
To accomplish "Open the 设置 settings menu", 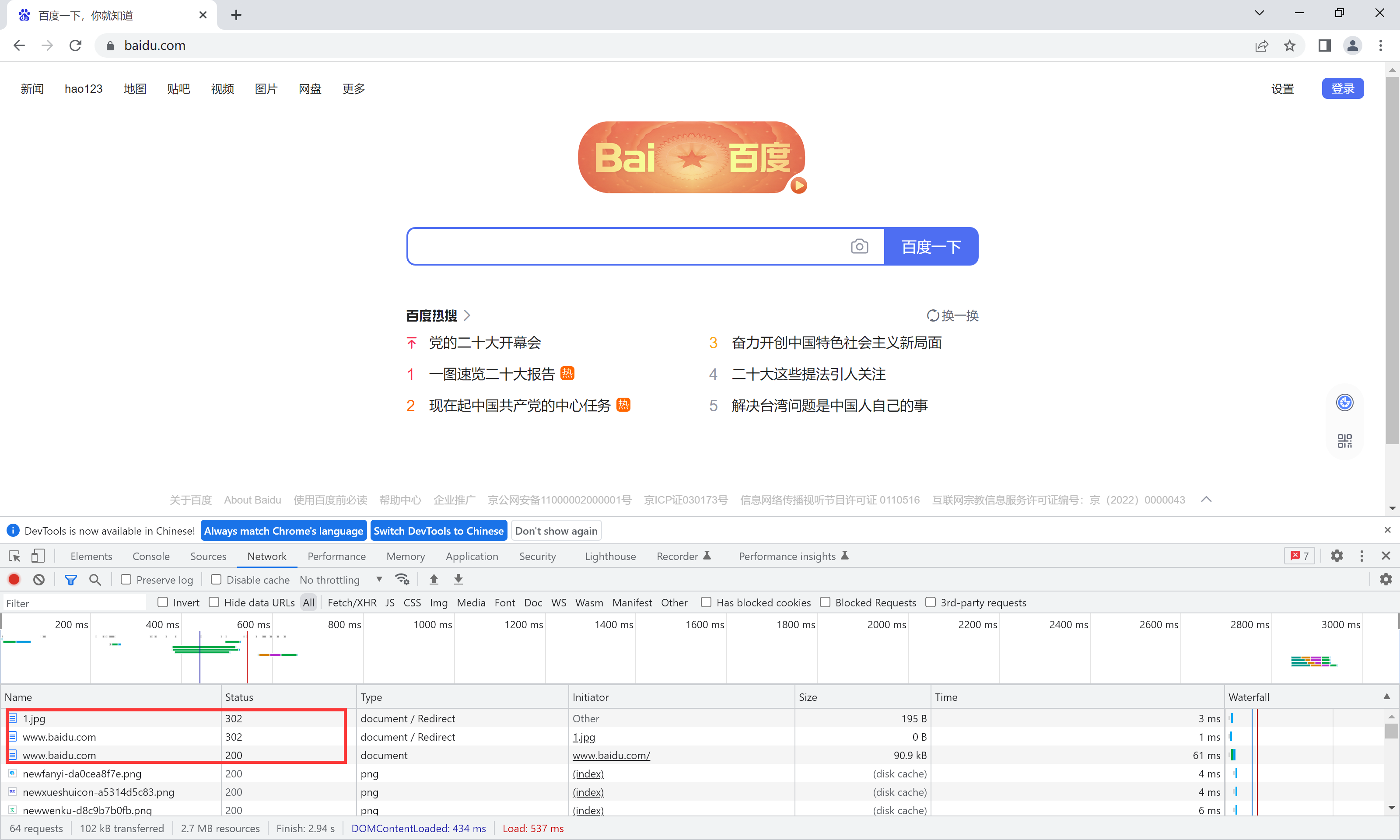I will click(1282, 89).
